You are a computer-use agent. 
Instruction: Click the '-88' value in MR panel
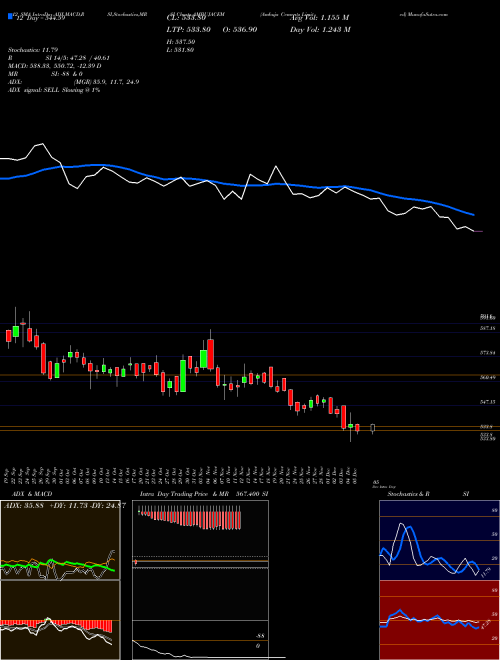[259, 636]
